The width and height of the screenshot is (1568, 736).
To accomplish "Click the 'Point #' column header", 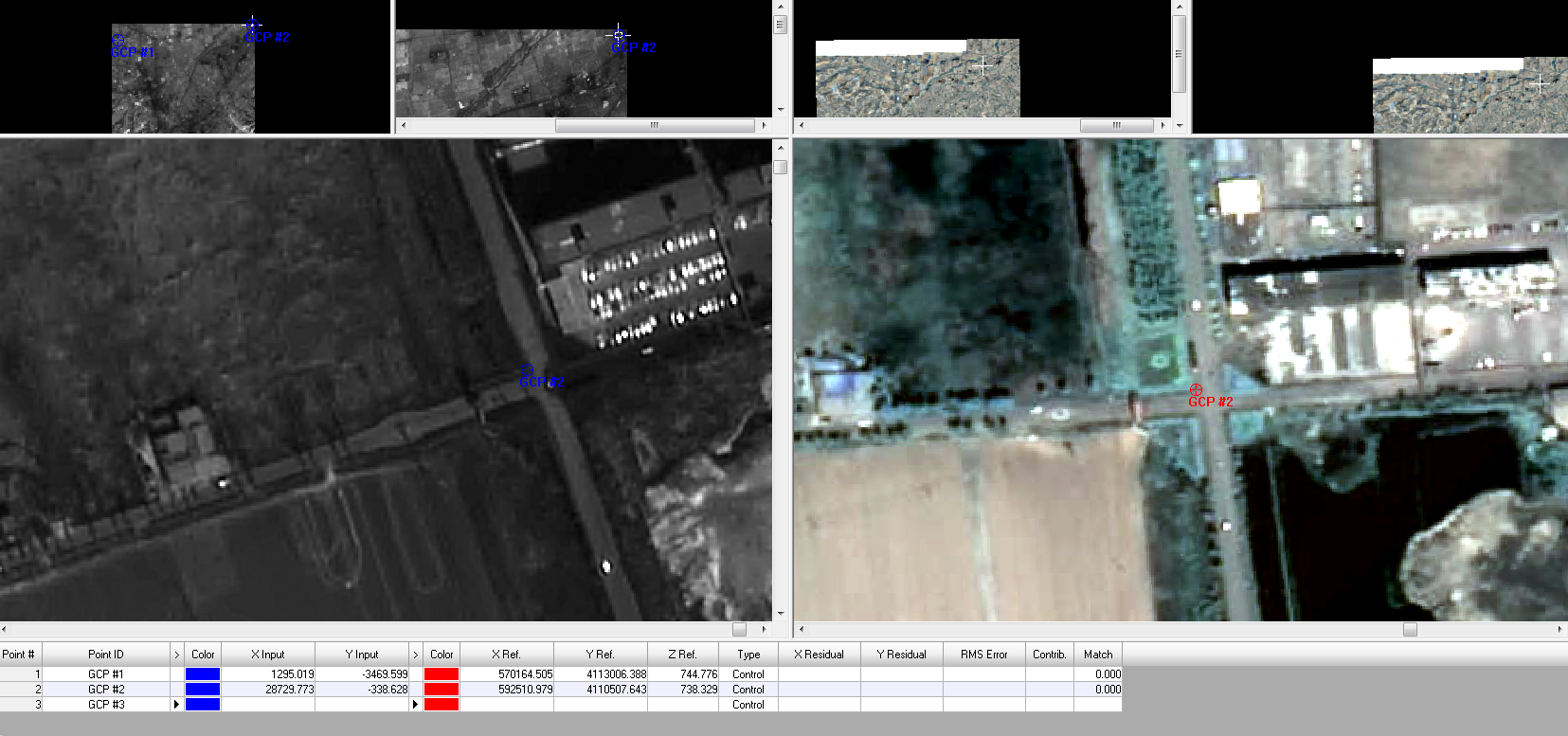I will [20, 655].
